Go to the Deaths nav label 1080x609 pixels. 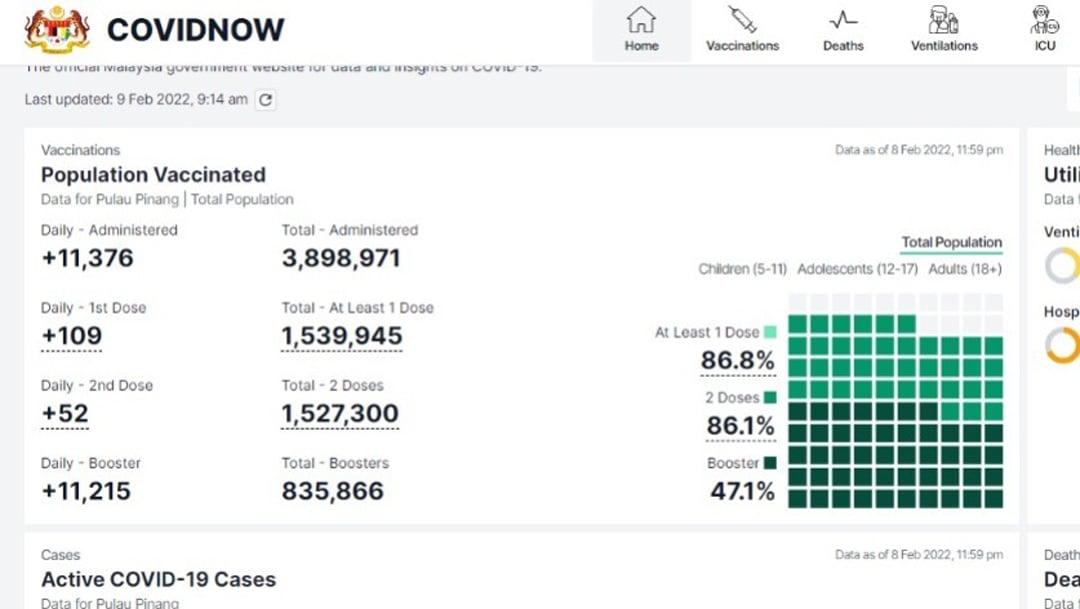[x=843, y=45]
